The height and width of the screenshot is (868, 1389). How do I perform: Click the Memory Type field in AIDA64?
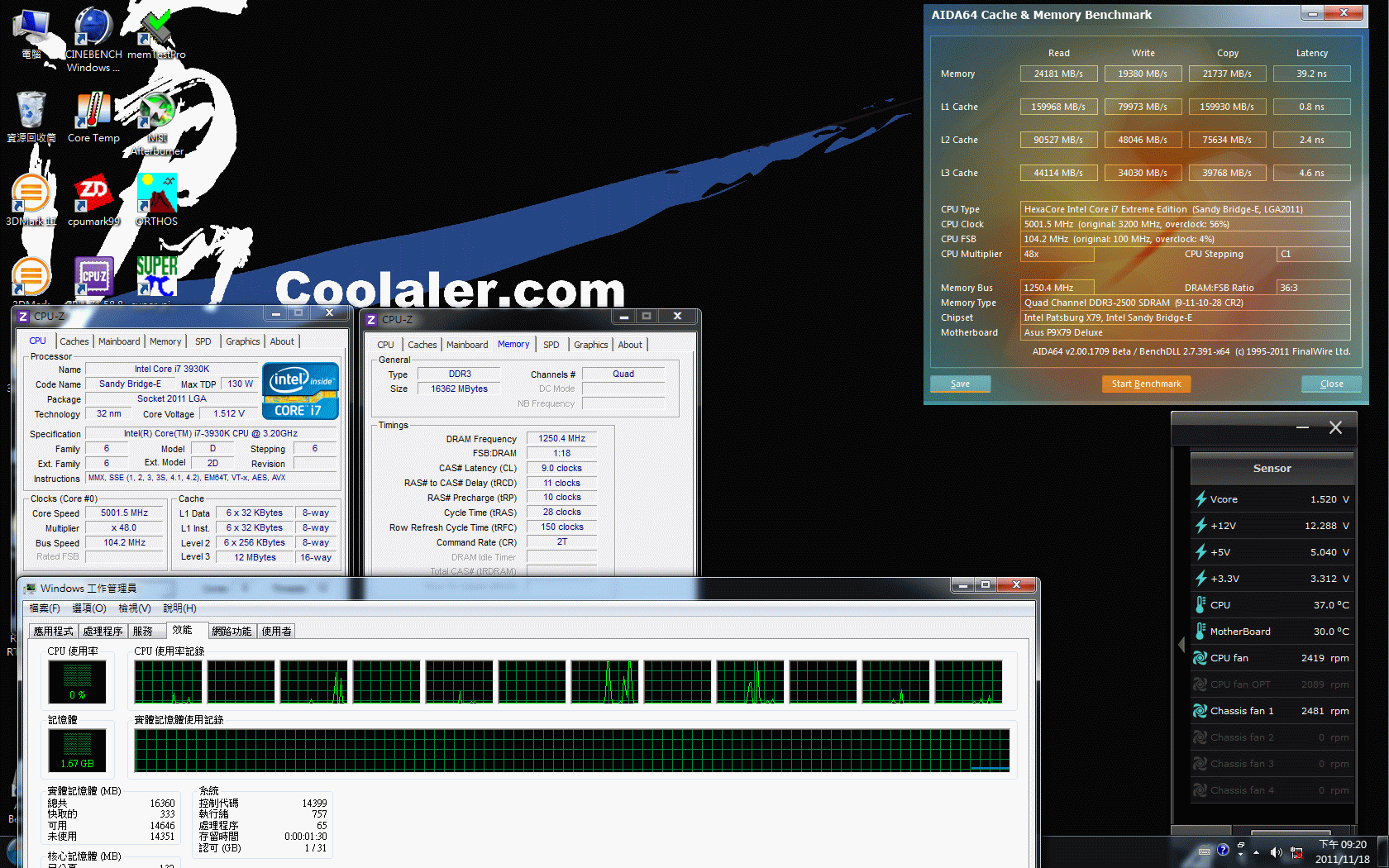pyautogui.click(x=1186, y=303)
